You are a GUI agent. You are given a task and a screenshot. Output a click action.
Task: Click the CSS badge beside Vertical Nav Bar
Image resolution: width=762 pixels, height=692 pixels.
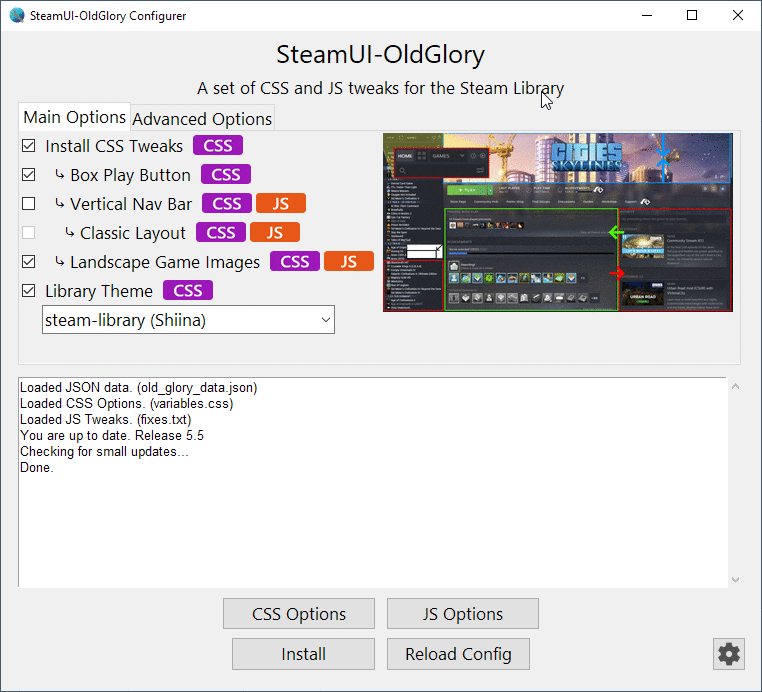227,203
